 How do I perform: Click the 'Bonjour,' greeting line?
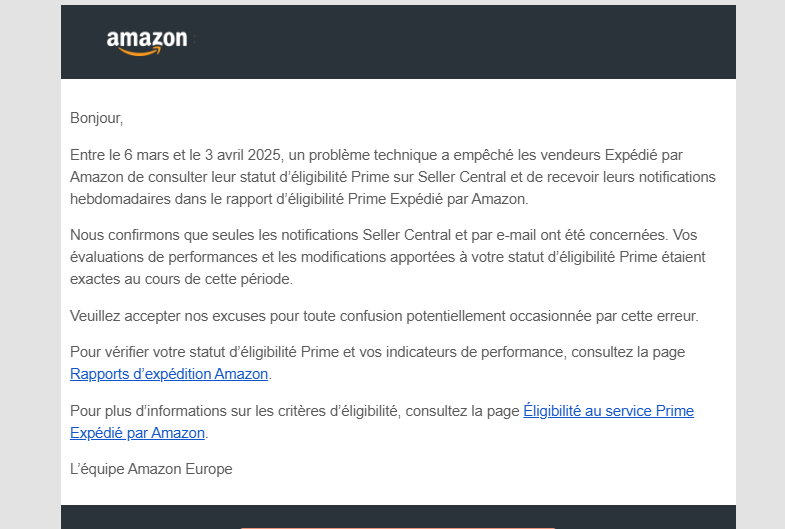97,118
